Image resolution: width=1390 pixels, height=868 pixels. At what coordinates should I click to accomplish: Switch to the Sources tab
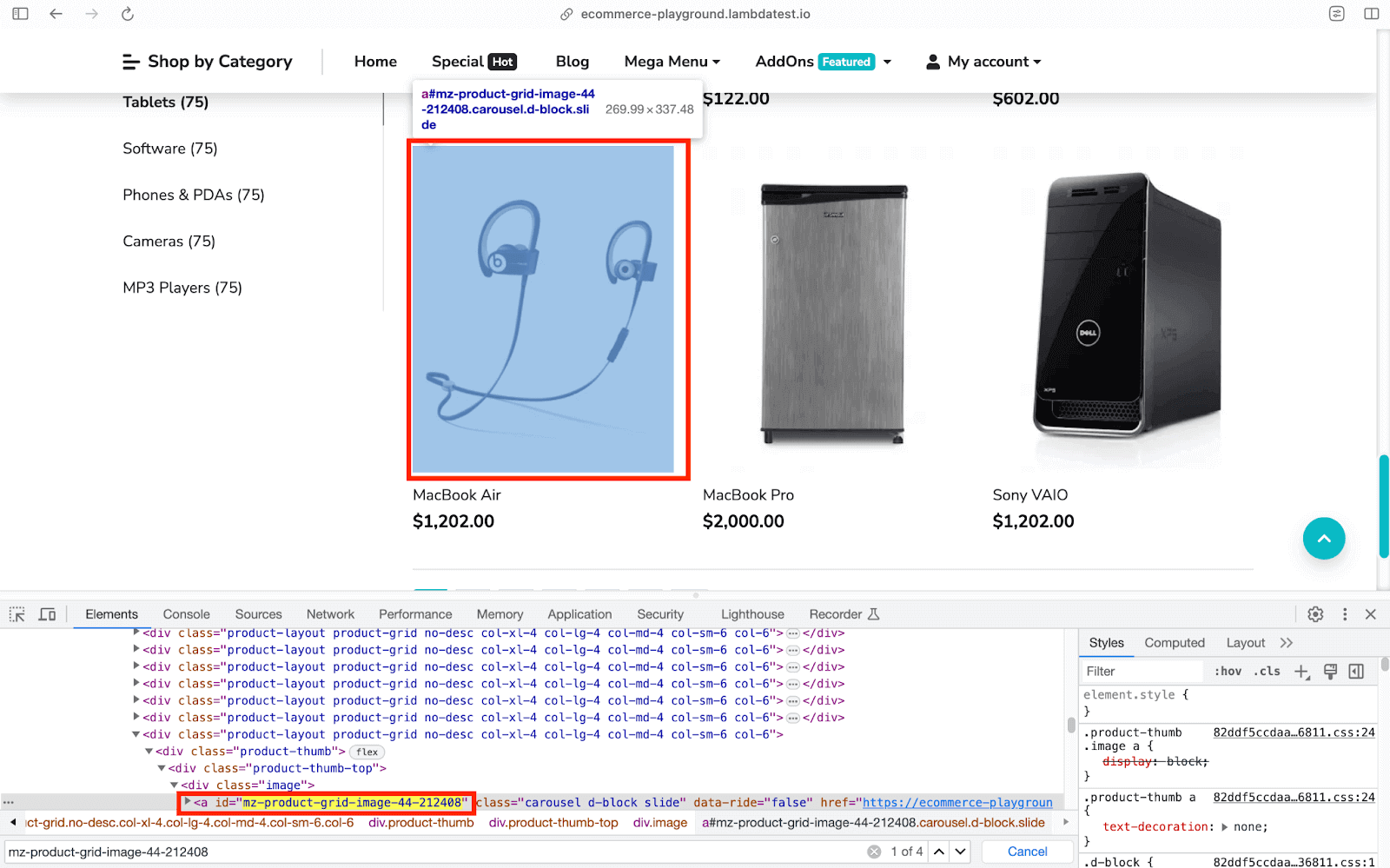[x=259, y=614]
